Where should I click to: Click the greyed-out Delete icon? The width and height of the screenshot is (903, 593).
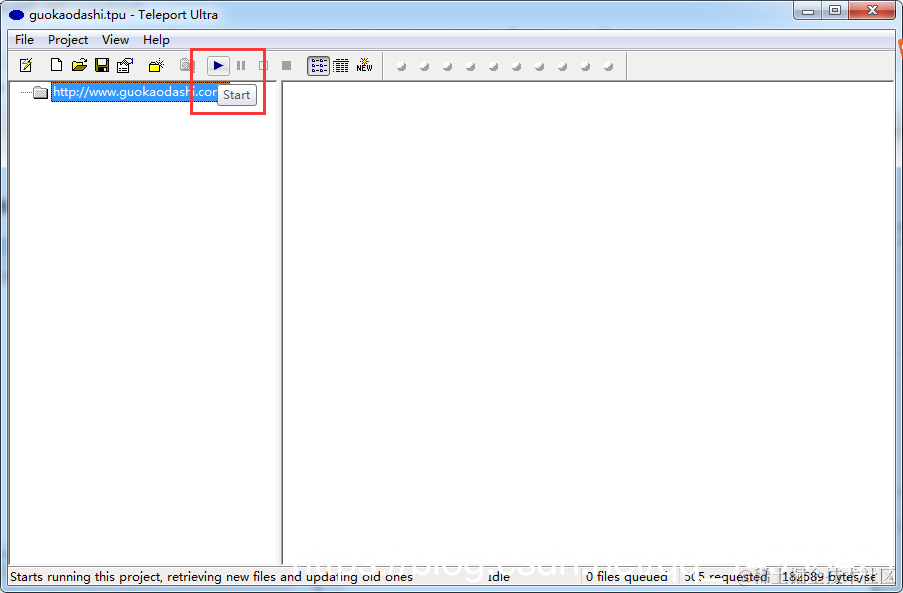[186, 65]
